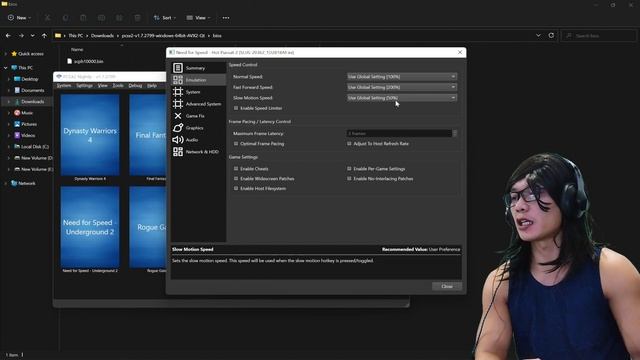
Task: Expand the address bar history dropdown
Action: [x=538, y=36]
